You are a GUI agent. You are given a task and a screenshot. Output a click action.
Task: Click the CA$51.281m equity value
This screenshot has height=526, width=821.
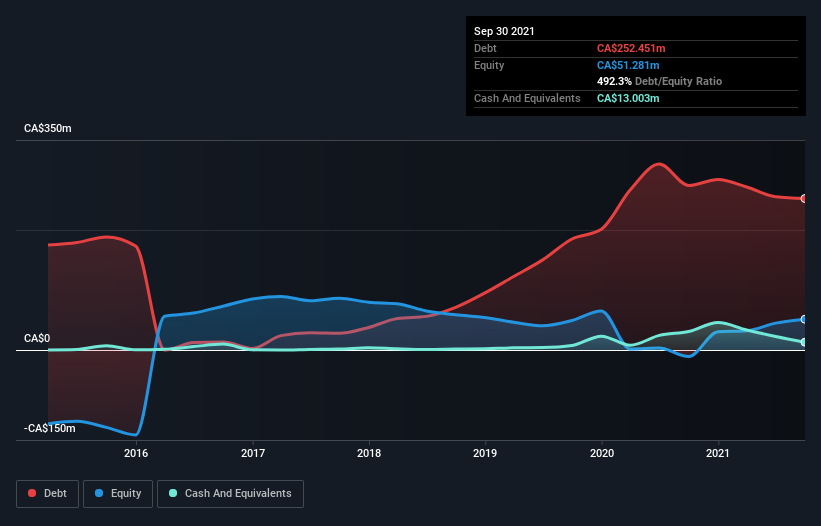[x=628, y=65]
